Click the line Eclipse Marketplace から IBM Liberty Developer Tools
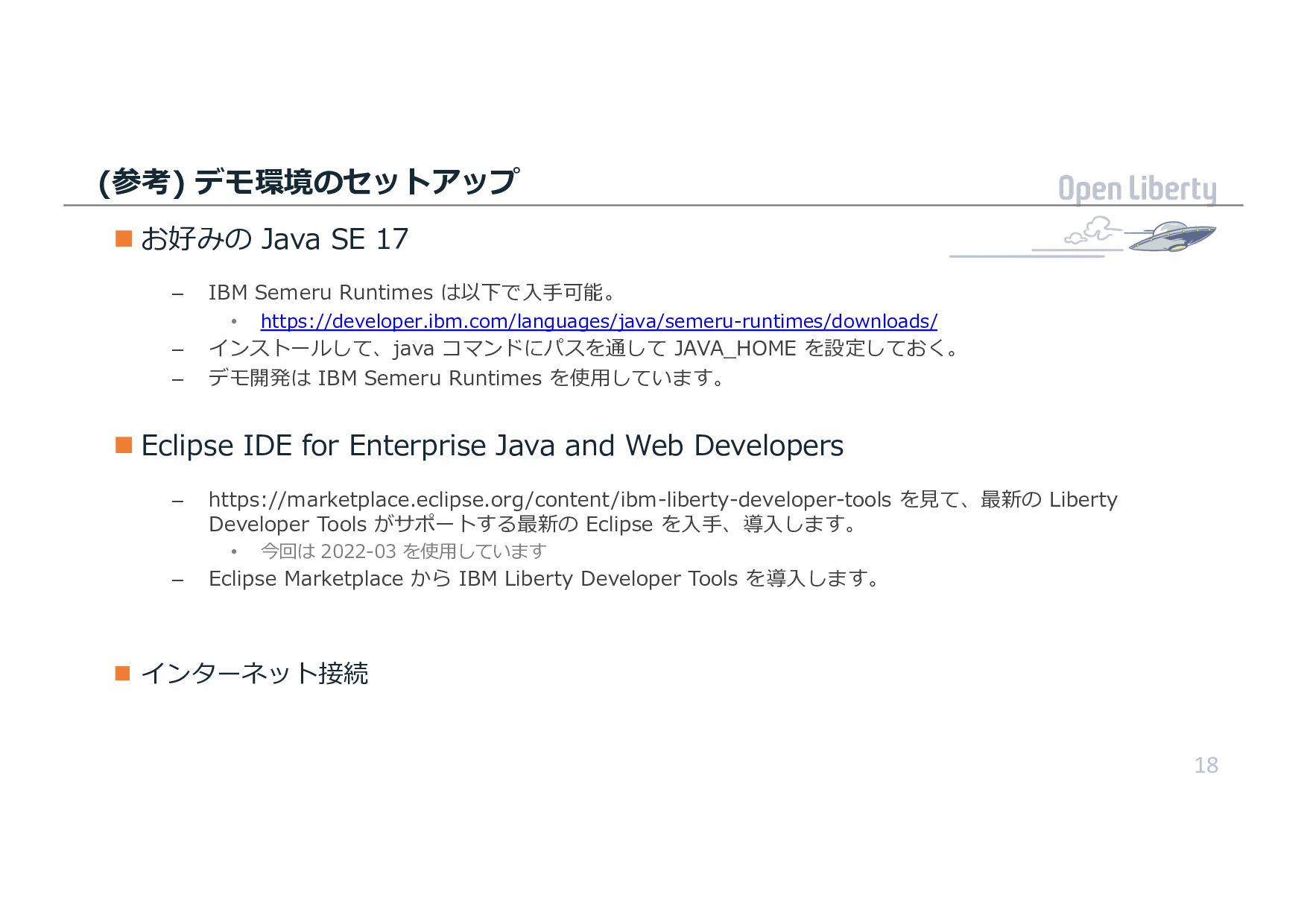The width and height of the screenshot is (1307, 924). tap(545, 578)
